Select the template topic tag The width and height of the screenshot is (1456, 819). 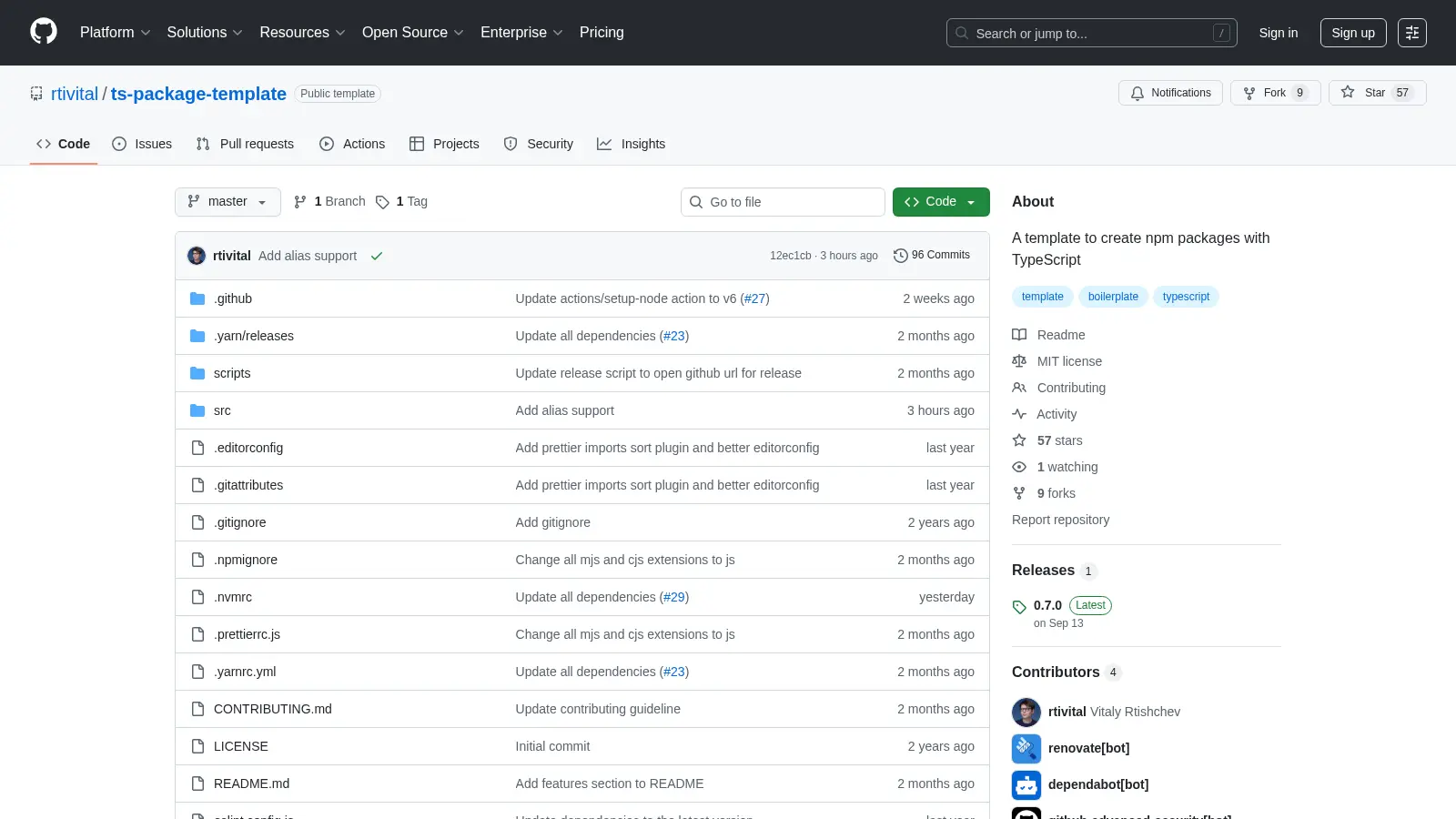click(1043, 297)
